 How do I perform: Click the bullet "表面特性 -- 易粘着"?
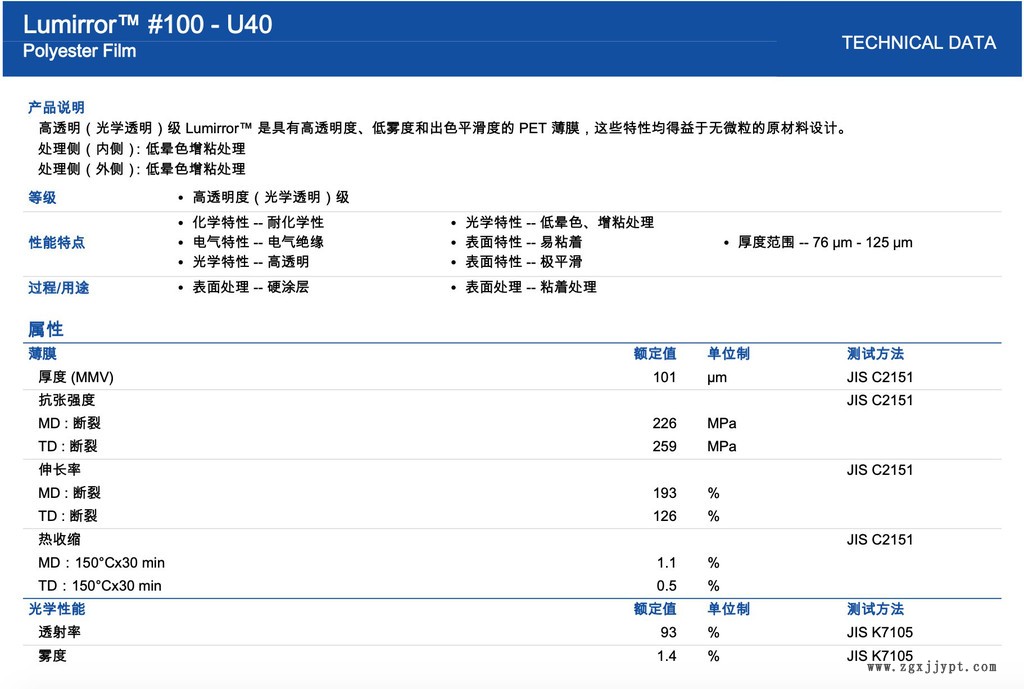(524, 242)
